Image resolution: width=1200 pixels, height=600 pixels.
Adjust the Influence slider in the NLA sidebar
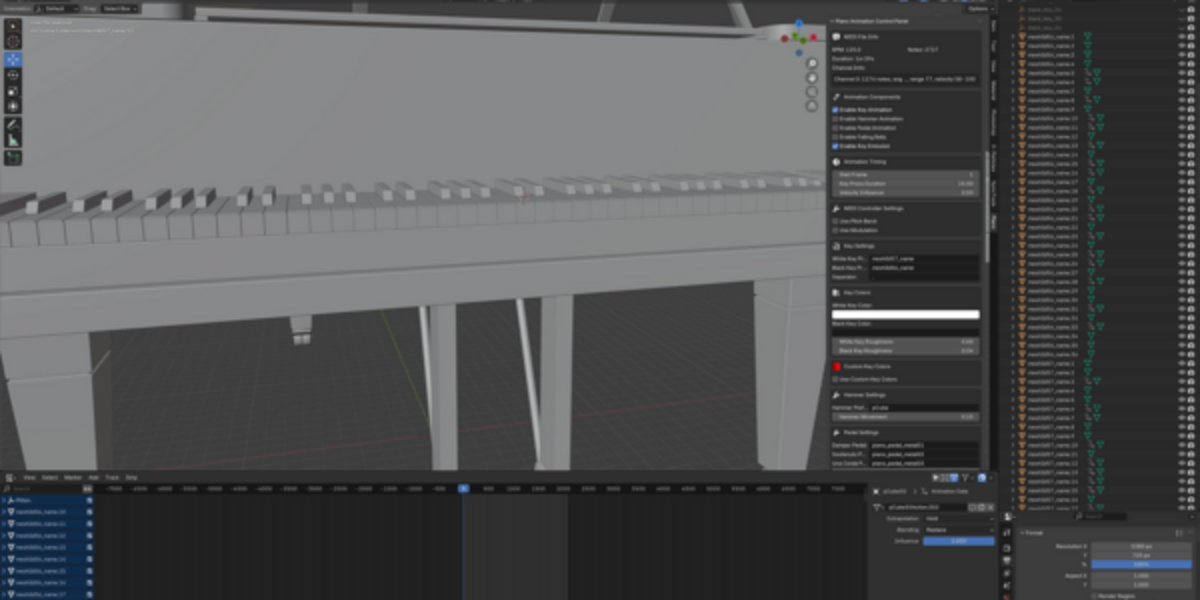click(958, 541)
